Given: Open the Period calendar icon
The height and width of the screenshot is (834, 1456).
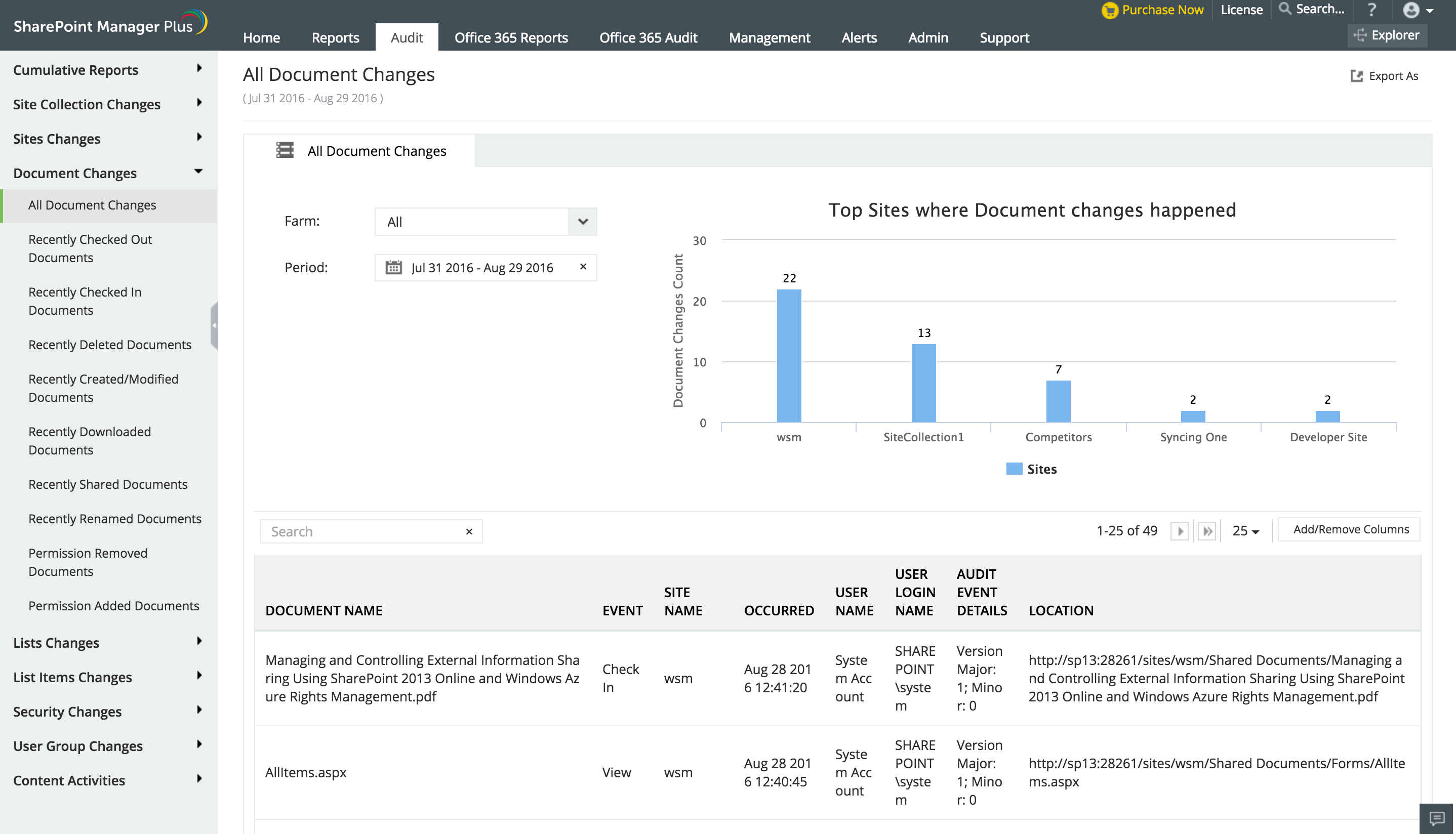Looking at the screenshot, I should click(394, 268).
